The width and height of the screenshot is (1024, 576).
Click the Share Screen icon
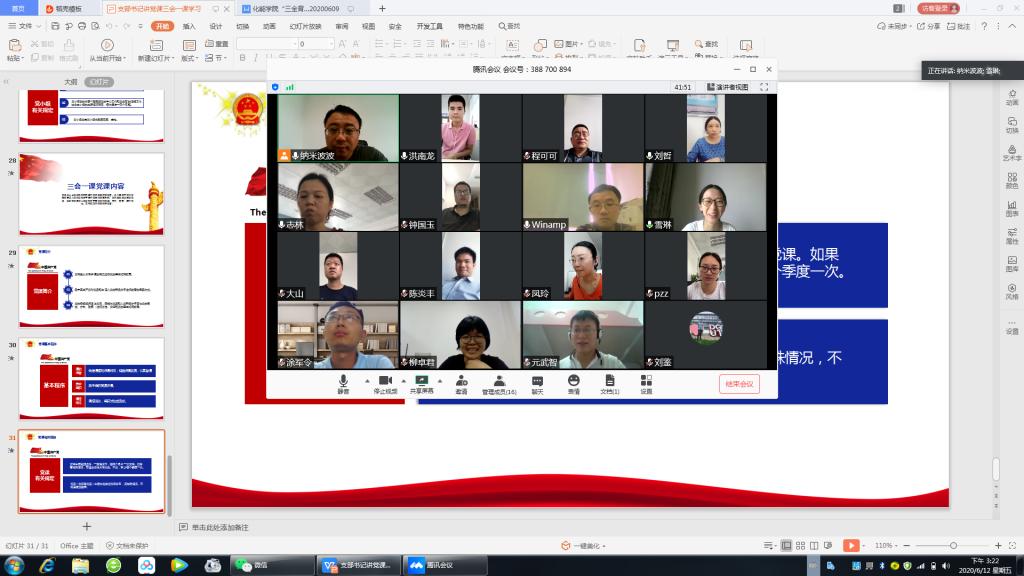tap(421, 381)
